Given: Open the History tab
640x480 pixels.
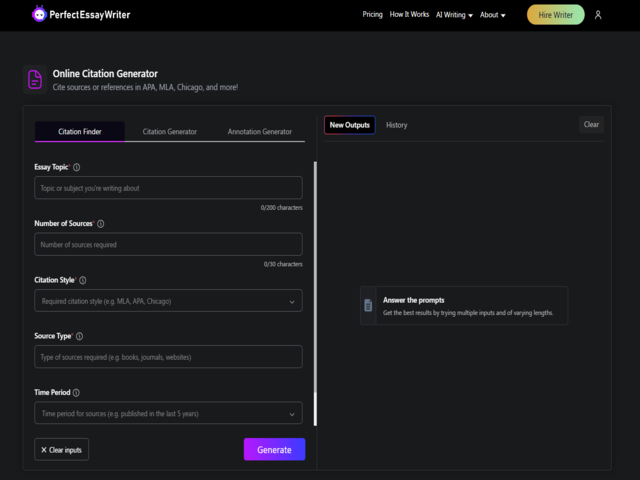Looking at the screenshot, I should click(x=396, y=125).
